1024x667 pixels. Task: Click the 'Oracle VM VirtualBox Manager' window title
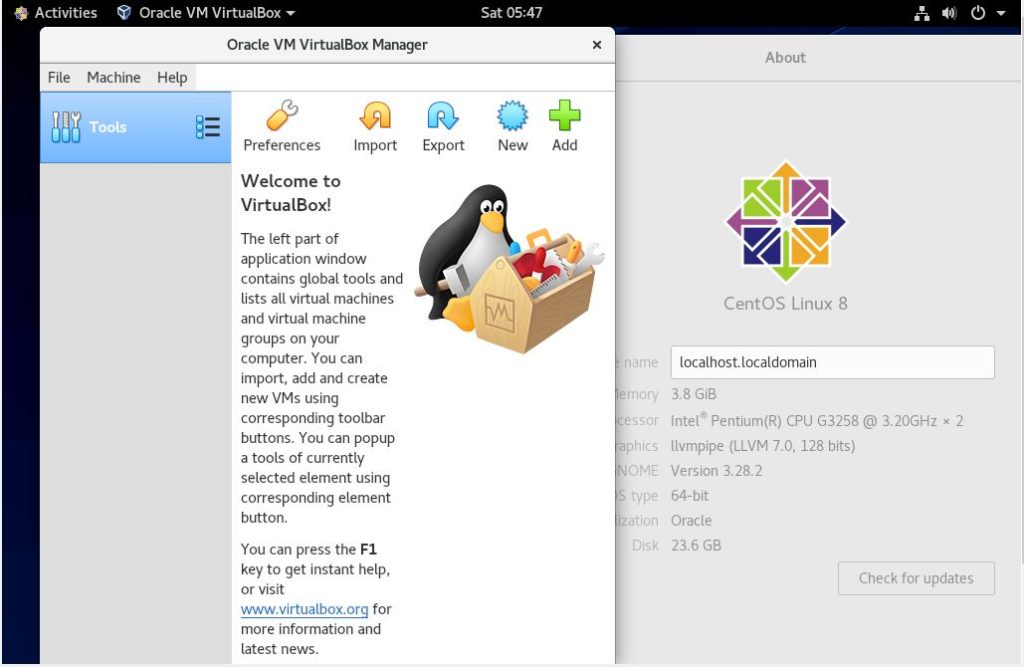327,45
